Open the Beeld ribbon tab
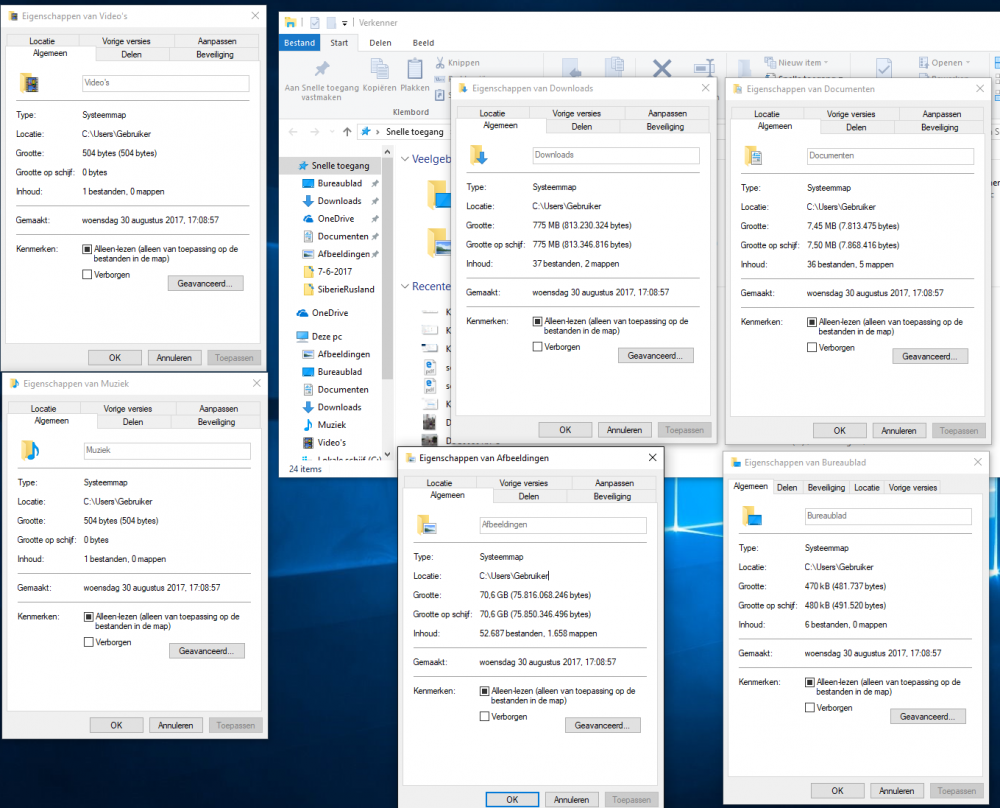The width and height of the screenshot is (1000, 808). pos(423,43)
